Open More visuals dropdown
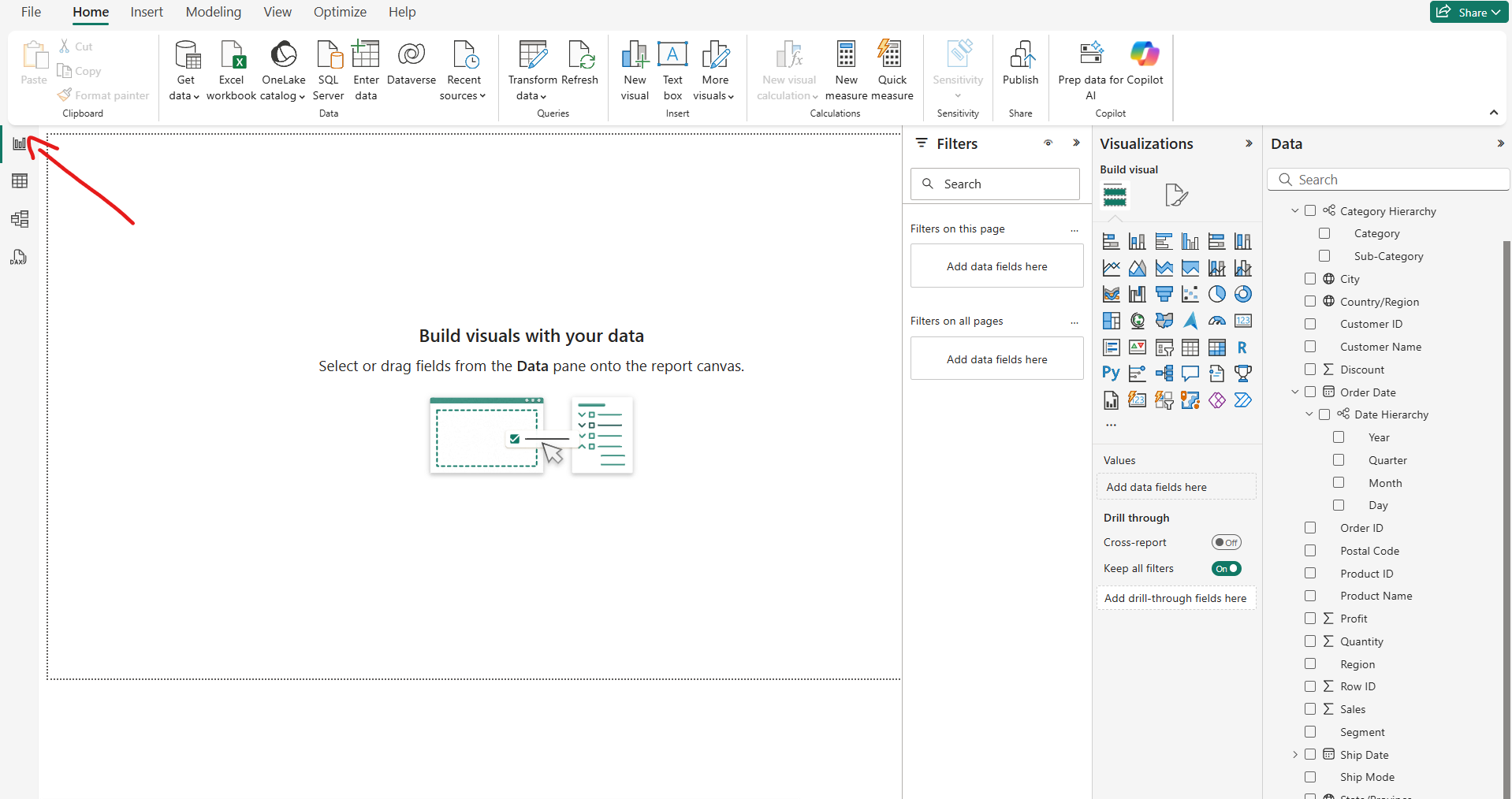 tap(714, 71)
